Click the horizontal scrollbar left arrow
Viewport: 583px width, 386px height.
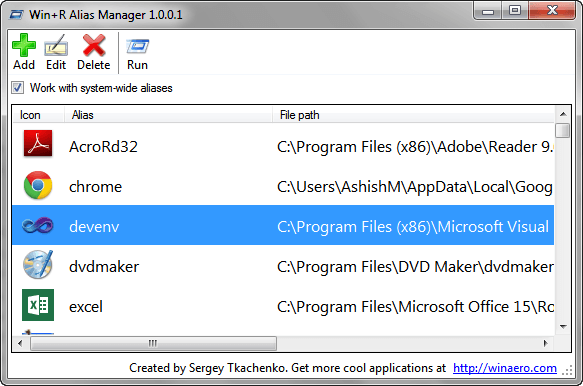20,343
